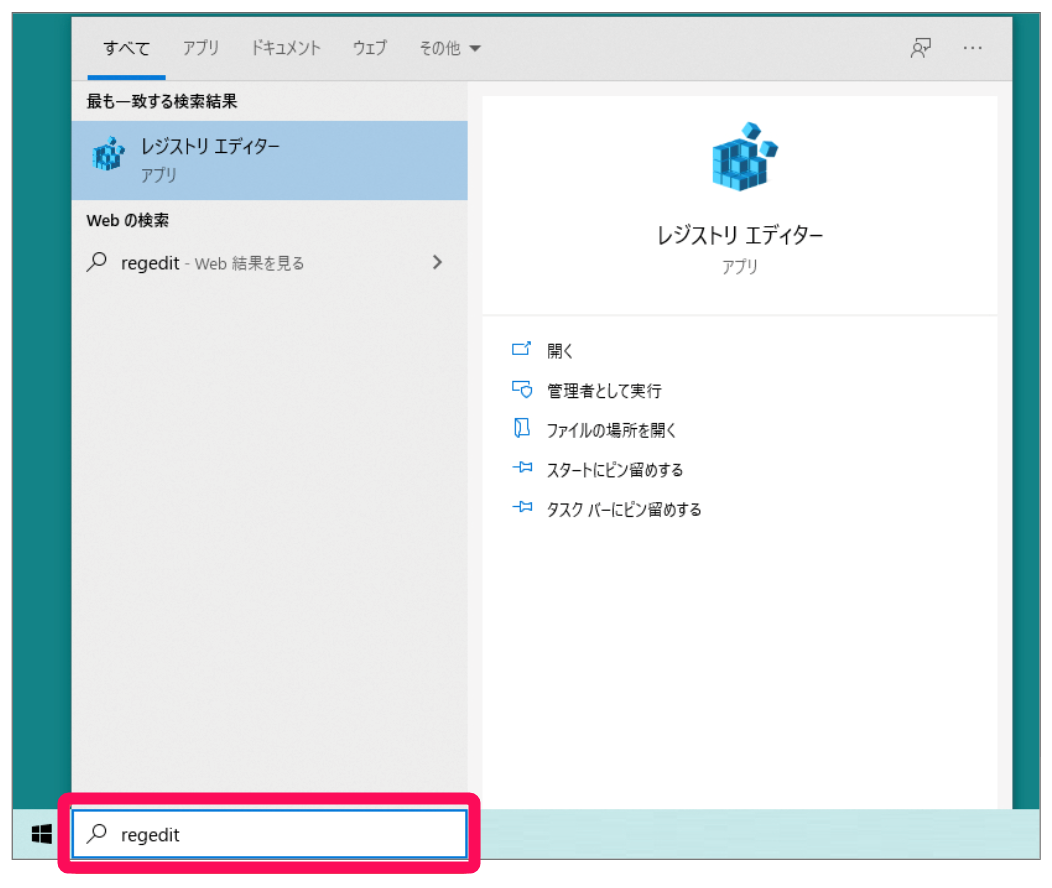Click the regedit Web 結果を見る search suggestion
This screenshot has width=1052, height=888.
[x=270, y=263]
